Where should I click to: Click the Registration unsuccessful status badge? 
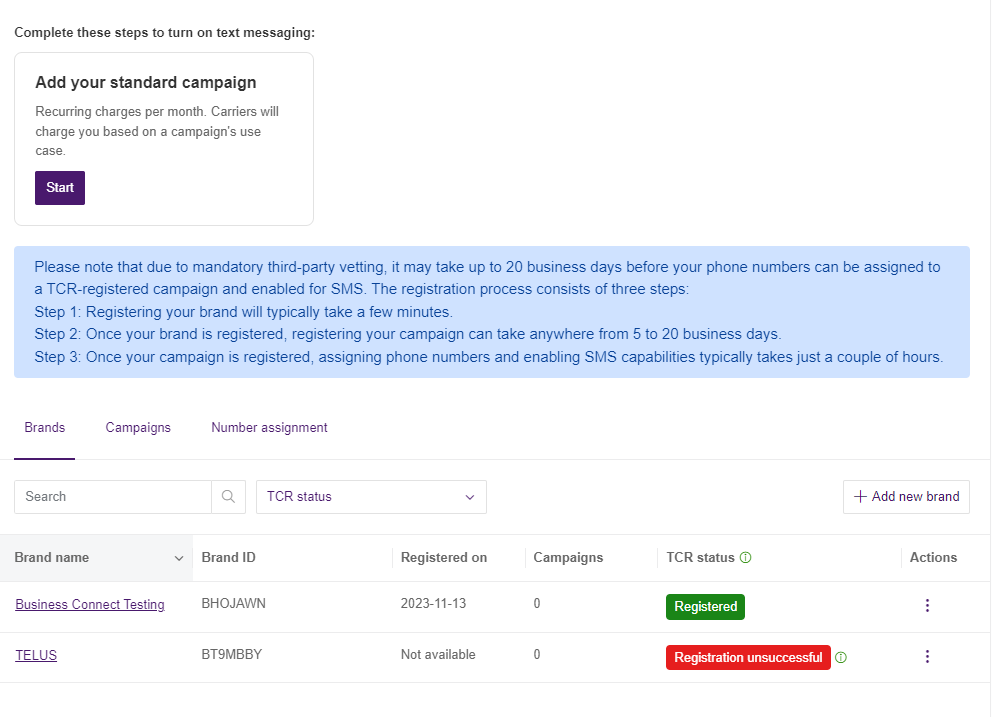pos(748,658)
